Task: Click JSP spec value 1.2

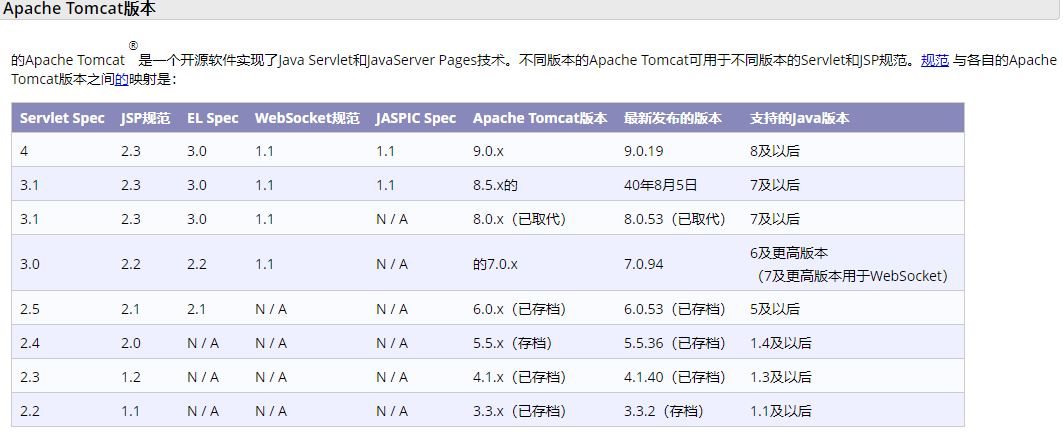Action: pyautogui.click(x=131, y=377)
